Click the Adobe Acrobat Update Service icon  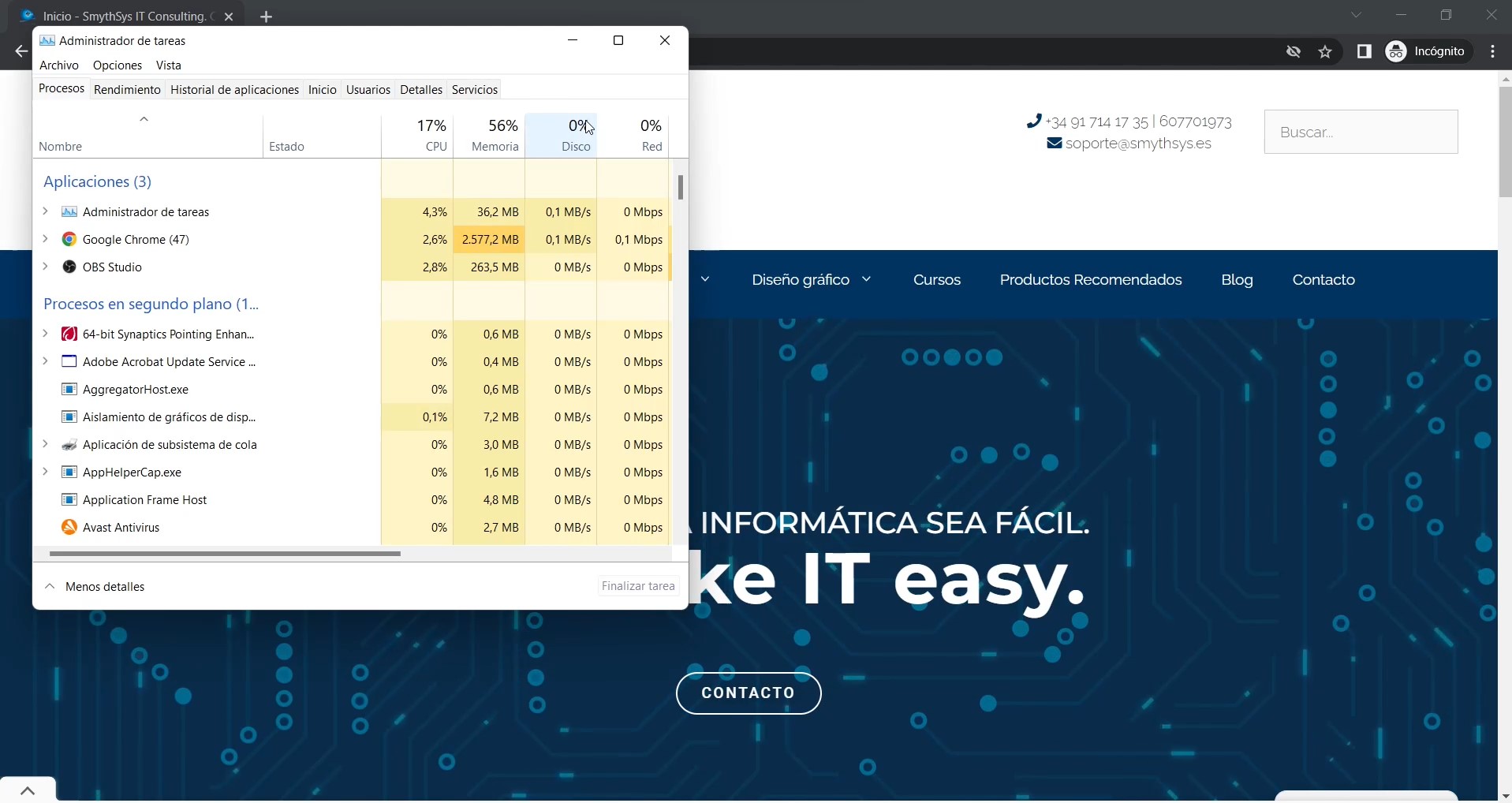click(x=69, y=362)
